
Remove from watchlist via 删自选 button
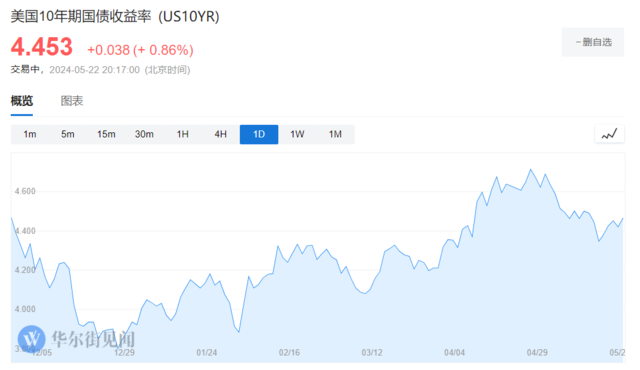[593, 42]
